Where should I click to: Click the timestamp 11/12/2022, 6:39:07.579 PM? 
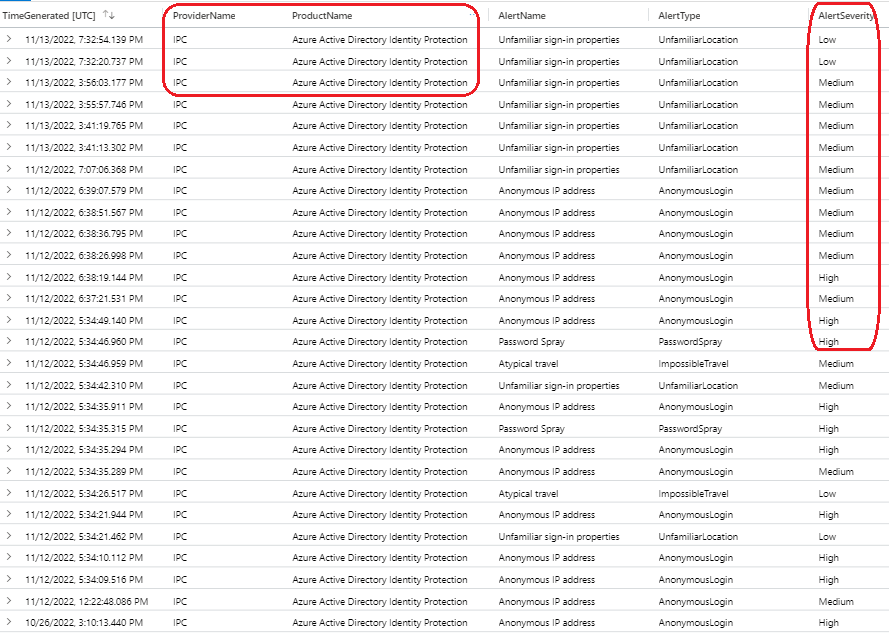click(x=84, y=191)
